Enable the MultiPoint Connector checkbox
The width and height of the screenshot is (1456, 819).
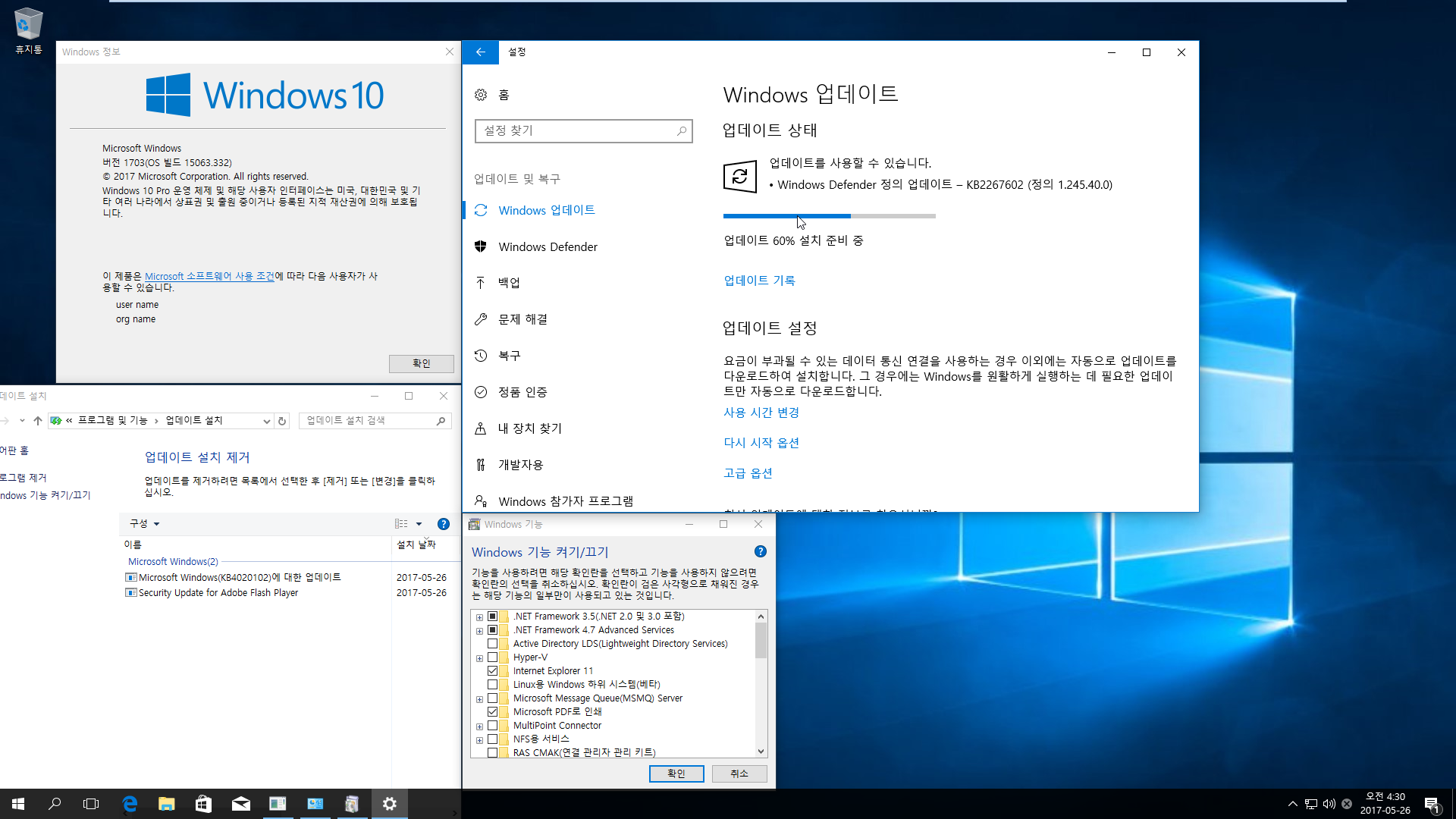coord(493,726)
